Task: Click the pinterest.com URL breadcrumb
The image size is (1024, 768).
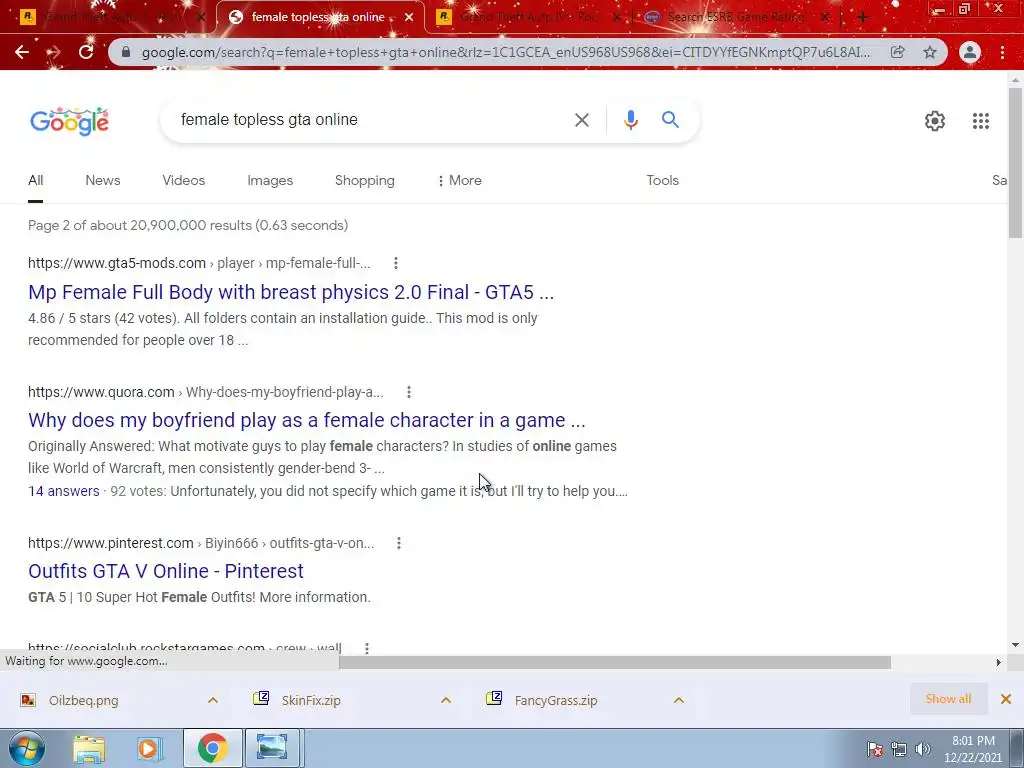Action: pos(201,543)
